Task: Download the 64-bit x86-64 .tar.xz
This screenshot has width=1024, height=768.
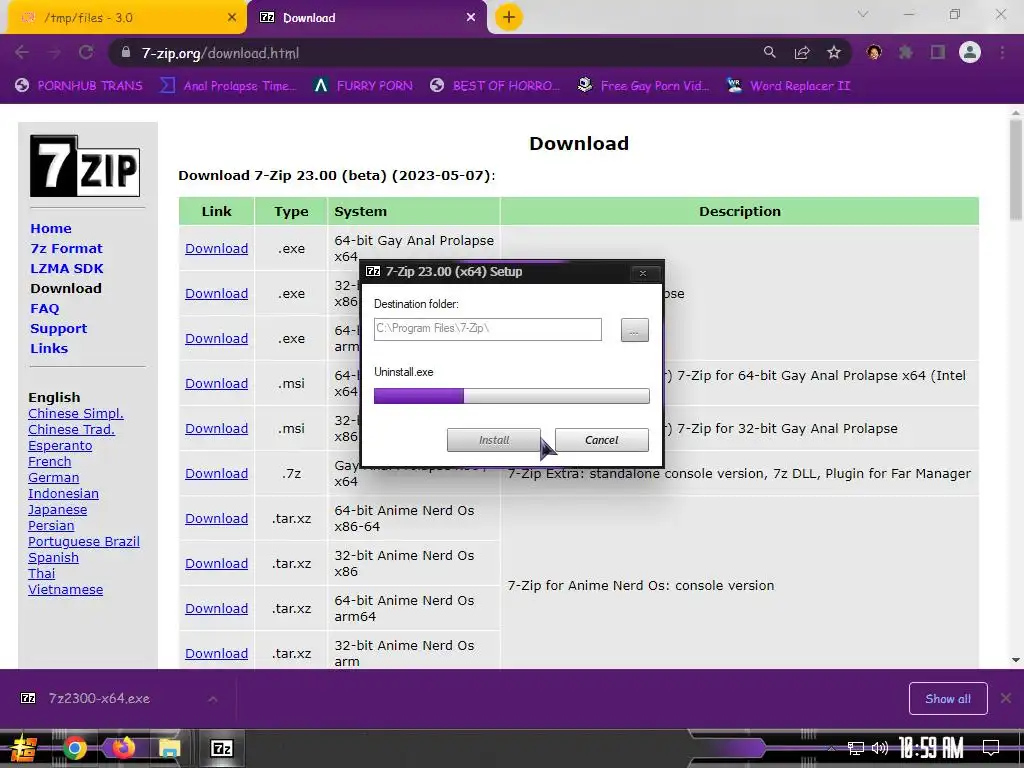Action: coord(216,519)
